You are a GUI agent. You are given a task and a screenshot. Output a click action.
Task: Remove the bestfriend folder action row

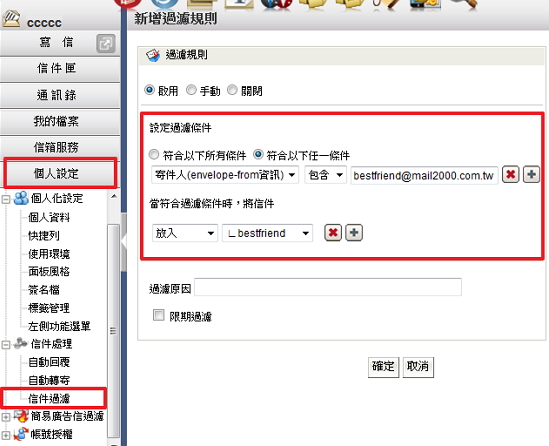[x=333, y=233]
